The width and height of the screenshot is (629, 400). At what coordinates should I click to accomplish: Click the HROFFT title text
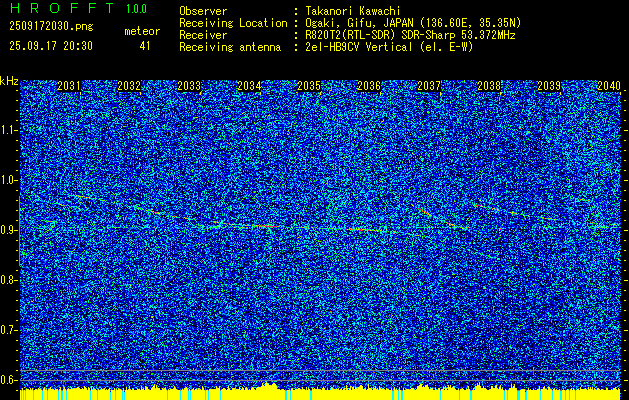pos(61,8)
